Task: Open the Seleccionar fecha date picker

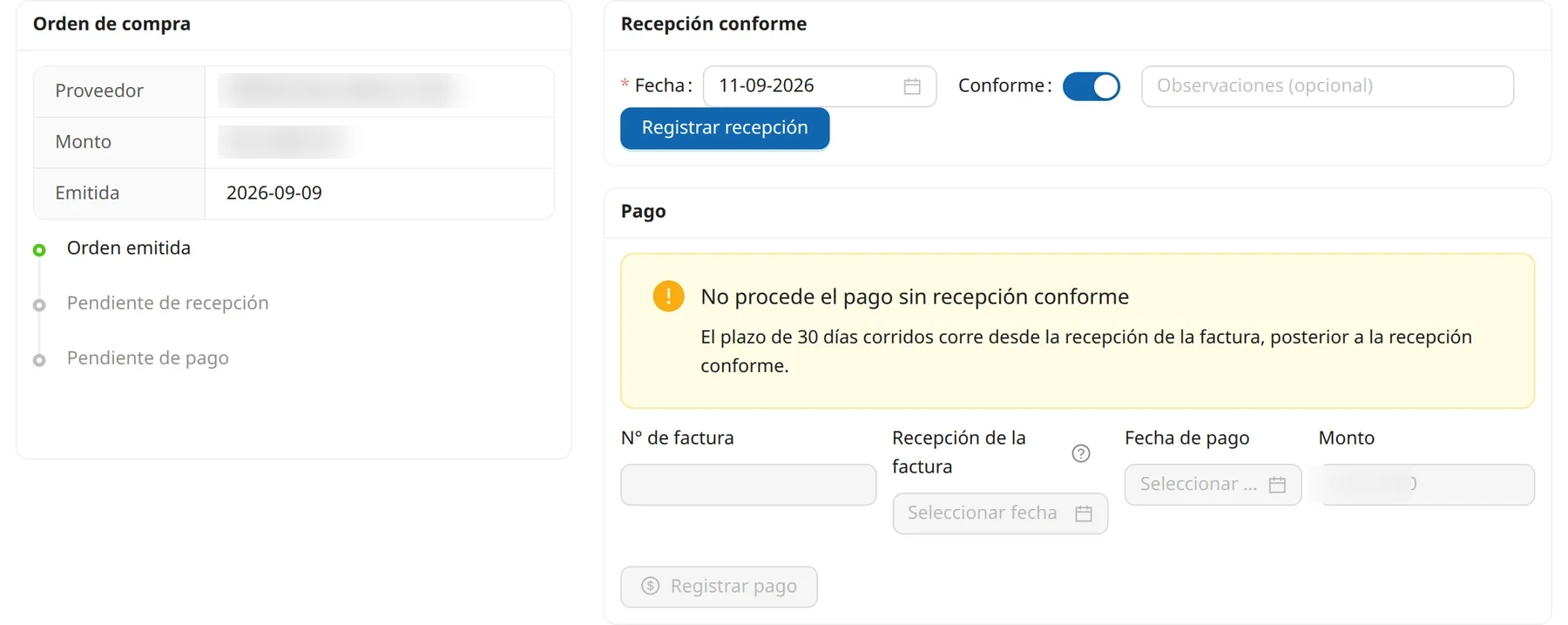Action: (1000, 513)
